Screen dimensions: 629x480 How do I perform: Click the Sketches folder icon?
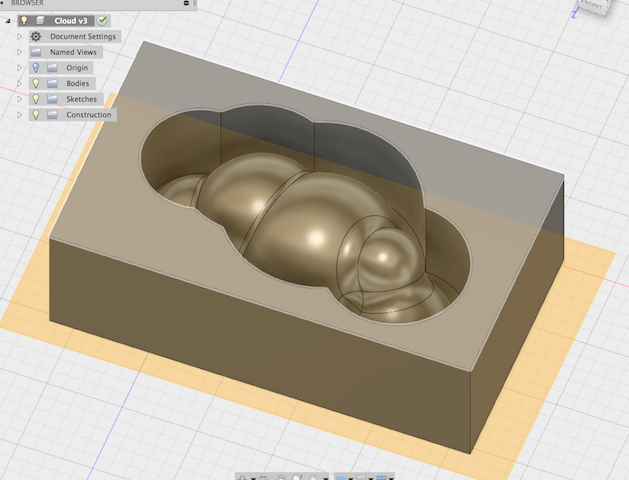[52, 99]
